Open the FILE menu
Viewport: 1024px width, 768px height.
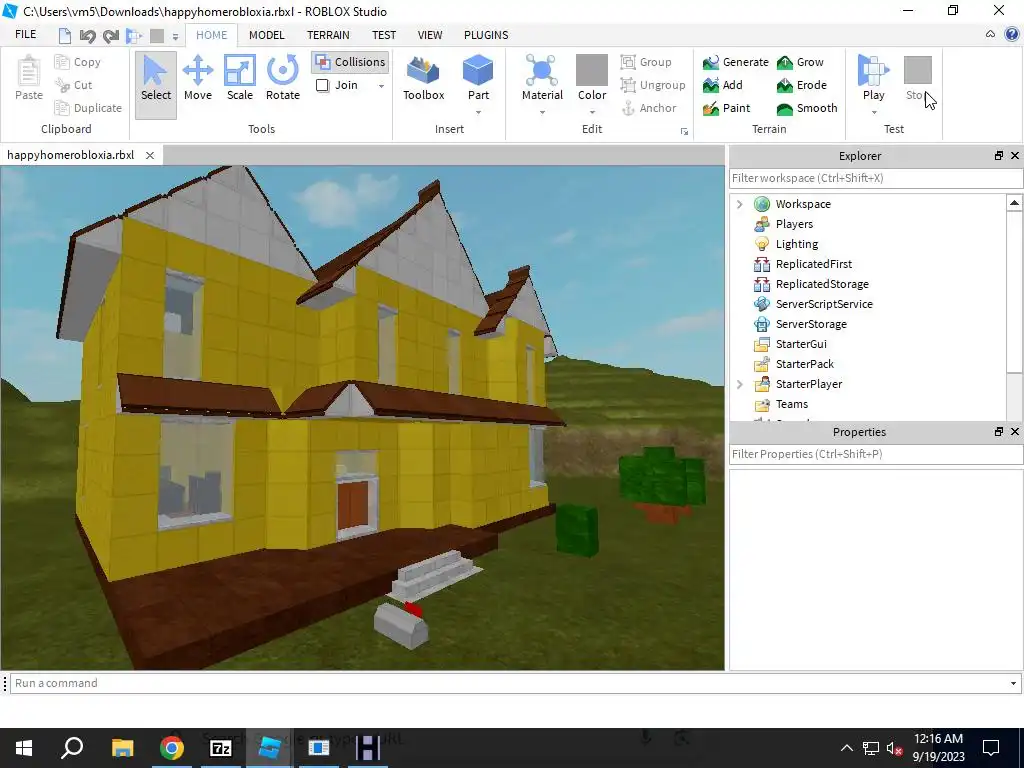25,35
